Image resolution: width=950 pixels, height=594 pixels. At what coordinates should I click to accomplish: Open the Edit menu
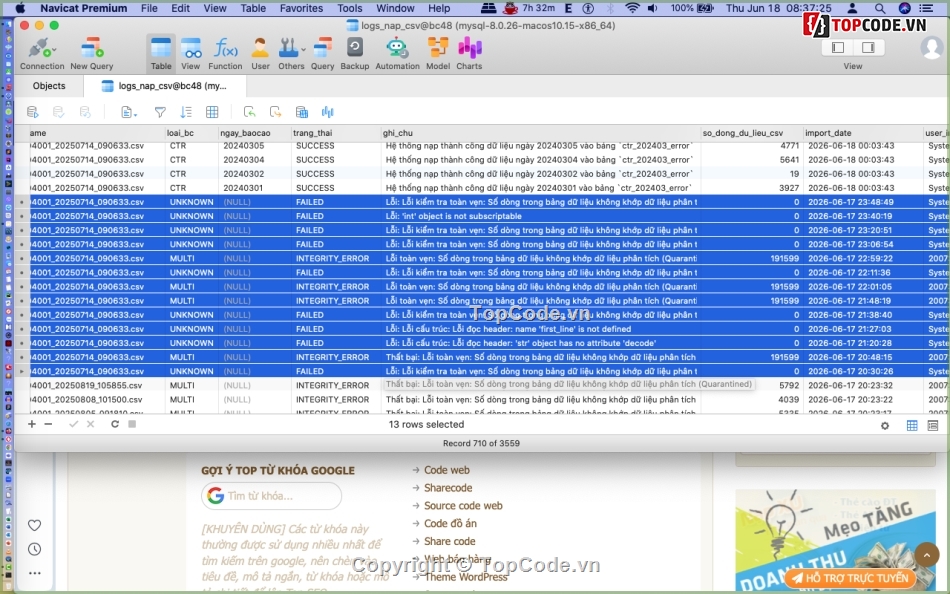tap(180, 8)
